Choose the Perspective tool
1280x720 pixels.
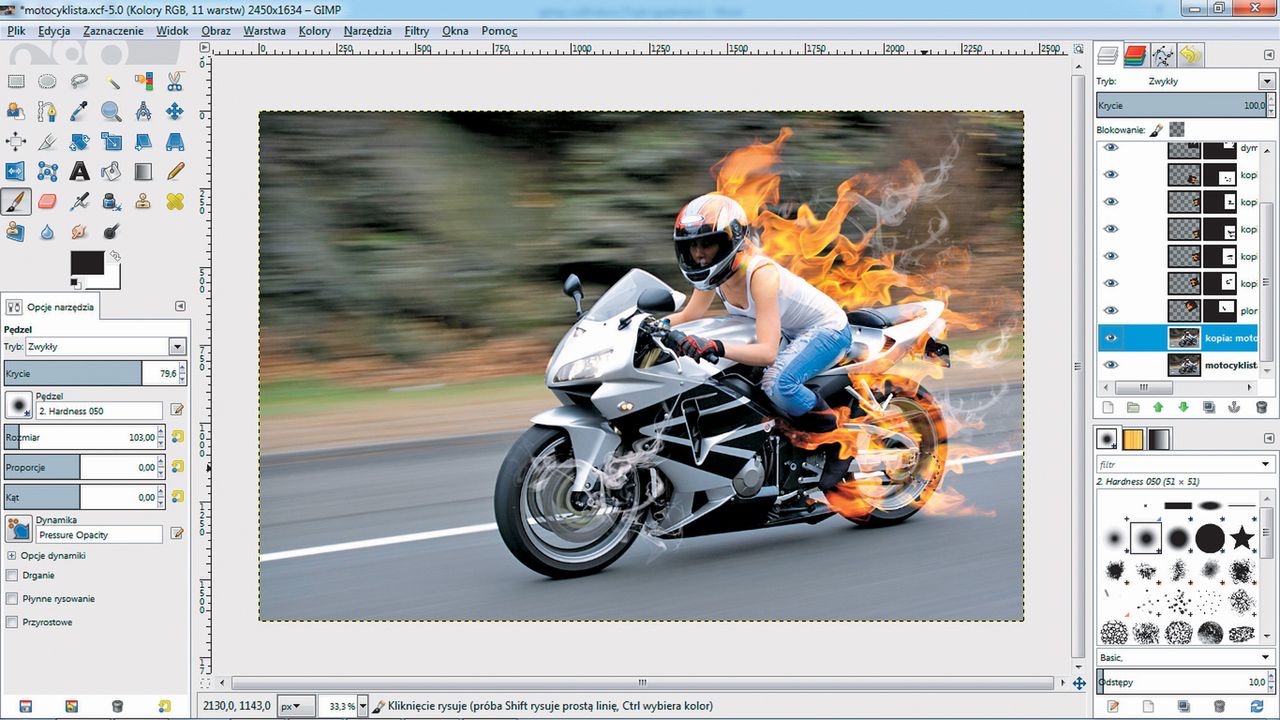(175, 141)
